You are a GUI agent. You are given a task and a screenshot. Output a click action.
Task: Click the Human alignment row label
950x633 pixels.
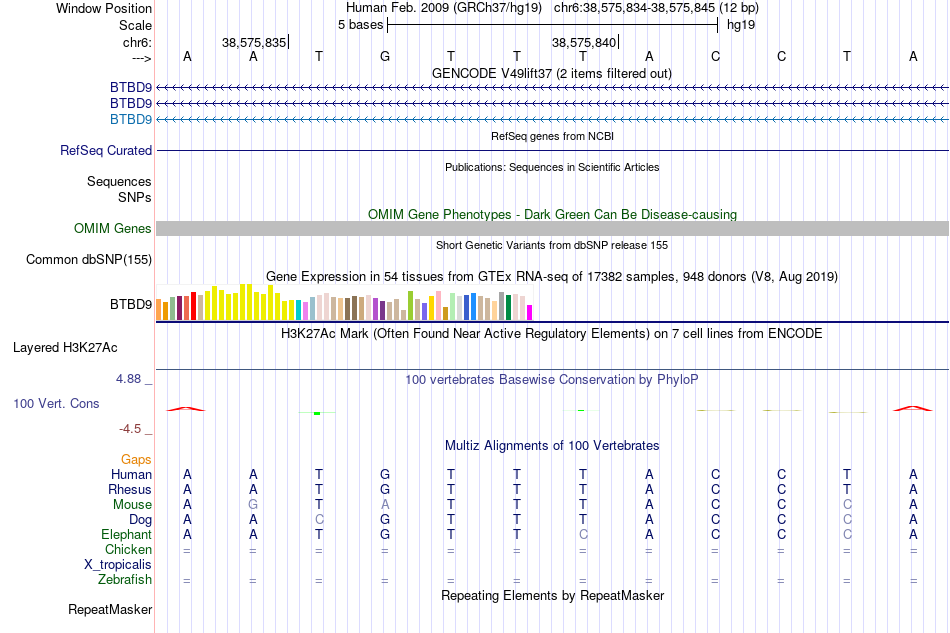click(x=131, y=474)
